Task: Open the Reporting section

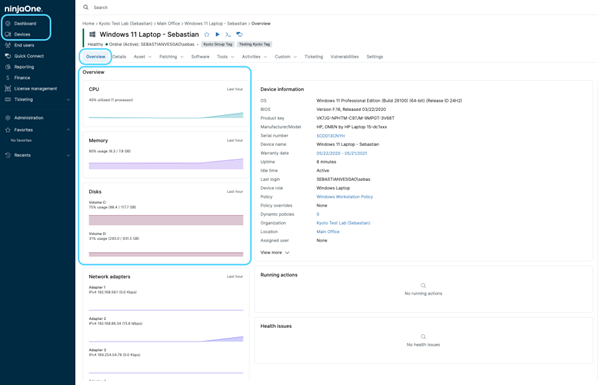Action: [24, 67]
